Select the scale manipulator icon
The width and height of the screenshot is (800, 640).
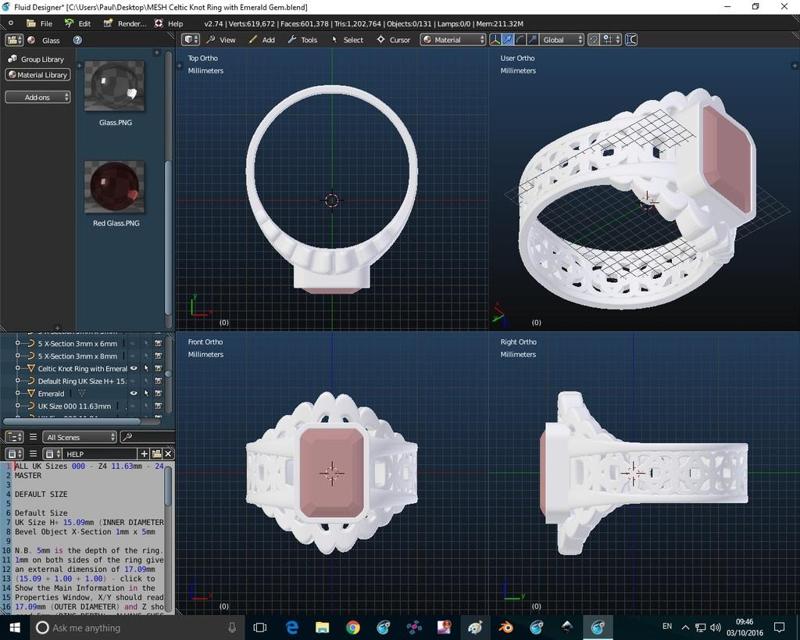pos(532,40)
